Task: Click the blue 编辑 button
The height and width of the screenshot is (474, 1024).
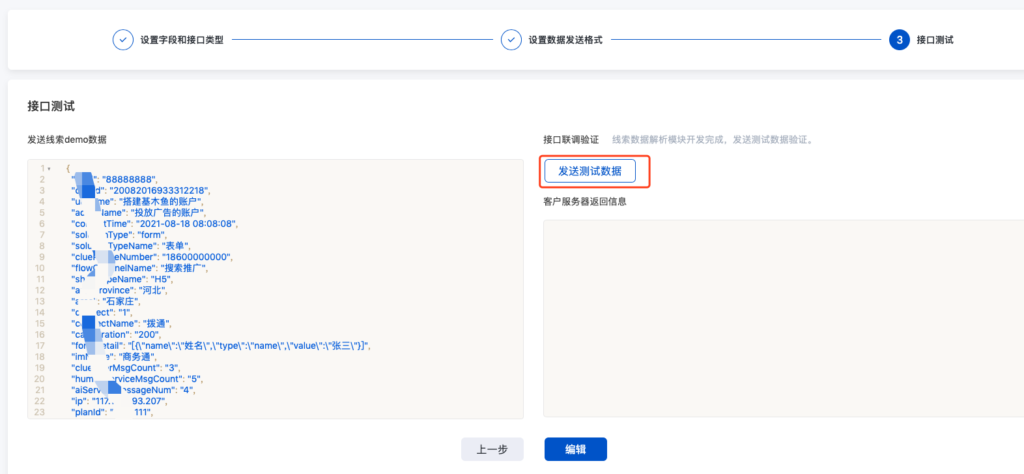Action: tap(575, 449)
